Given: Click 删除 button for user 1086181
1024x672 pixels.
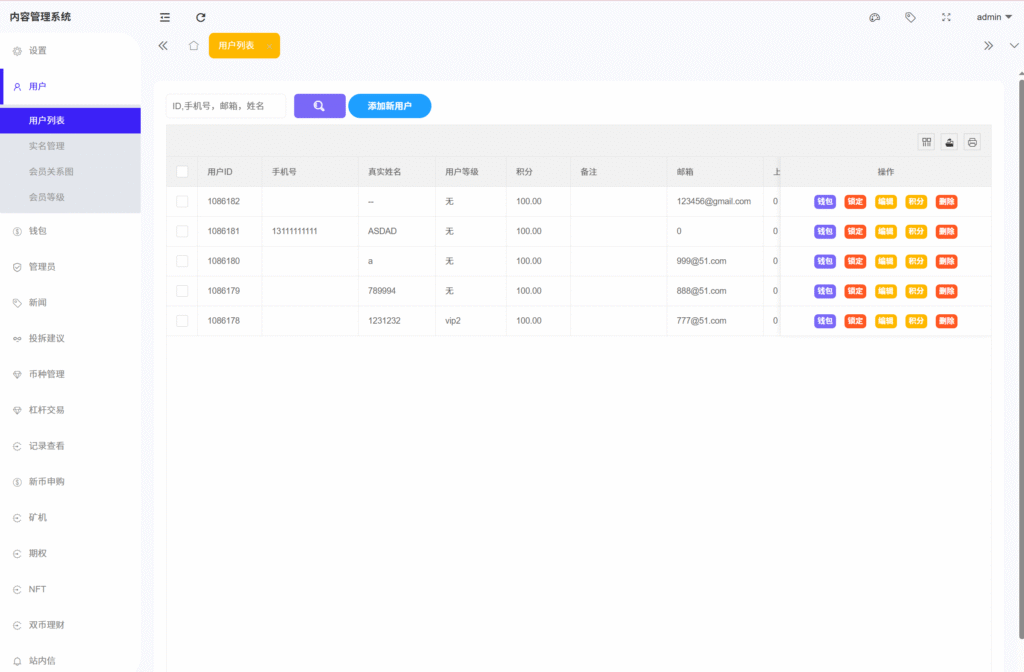Looking at the screenshot, I should (946, 231).
